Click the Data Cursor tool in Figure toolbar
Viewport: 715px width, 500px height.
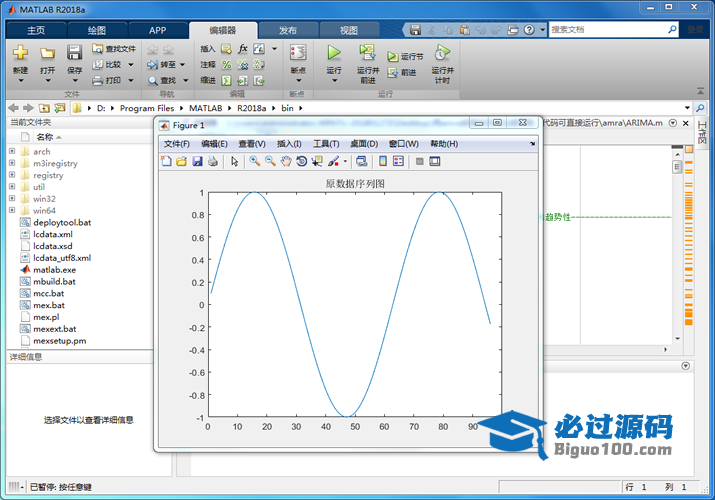[317, 161]
